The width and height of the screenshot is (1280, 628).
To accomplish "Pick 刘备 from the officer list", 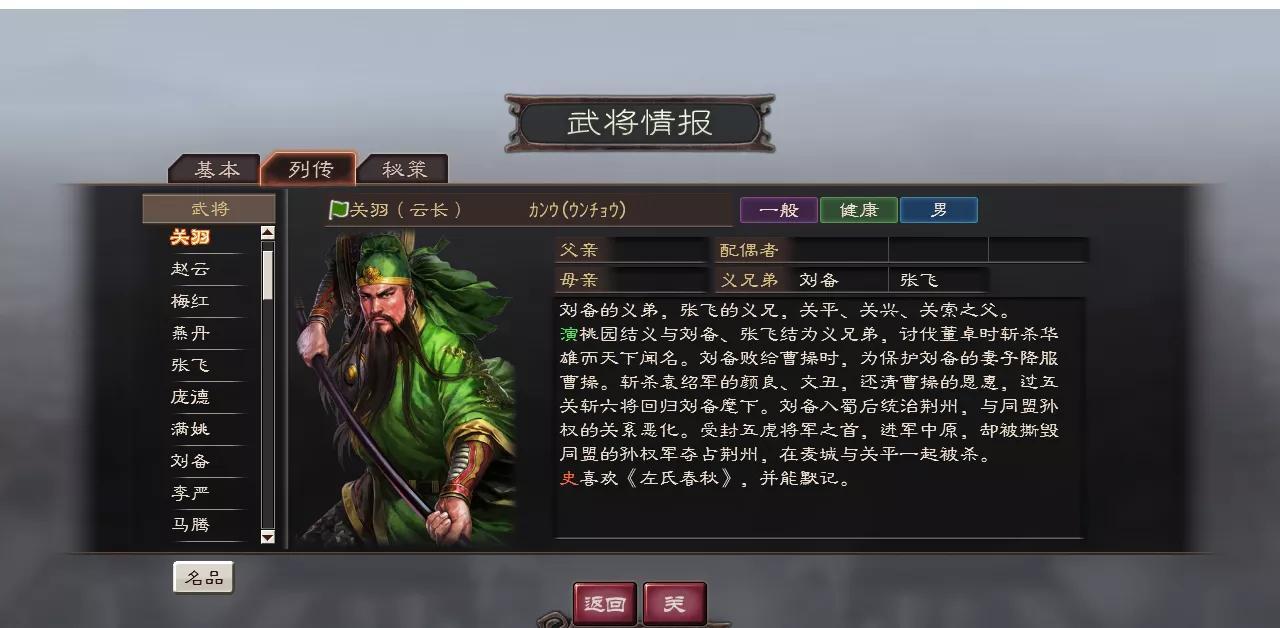I will (x=191, y=461).
